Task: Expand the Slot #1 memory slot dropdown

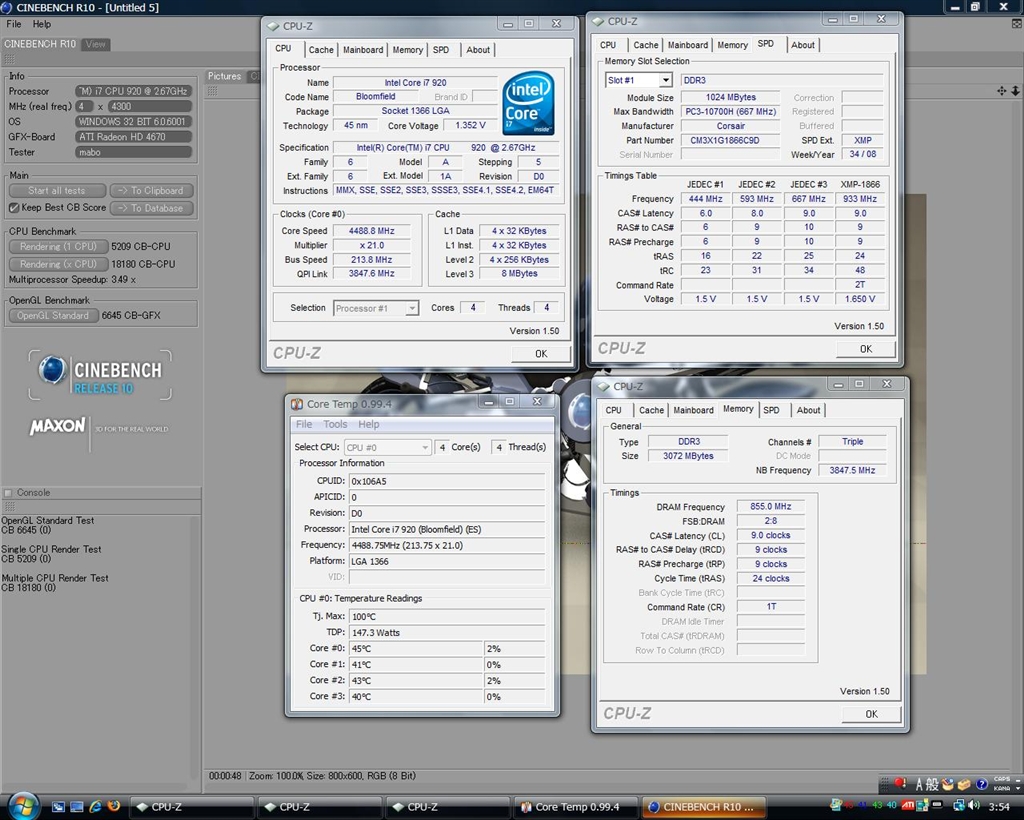Action: coord(665,80)
